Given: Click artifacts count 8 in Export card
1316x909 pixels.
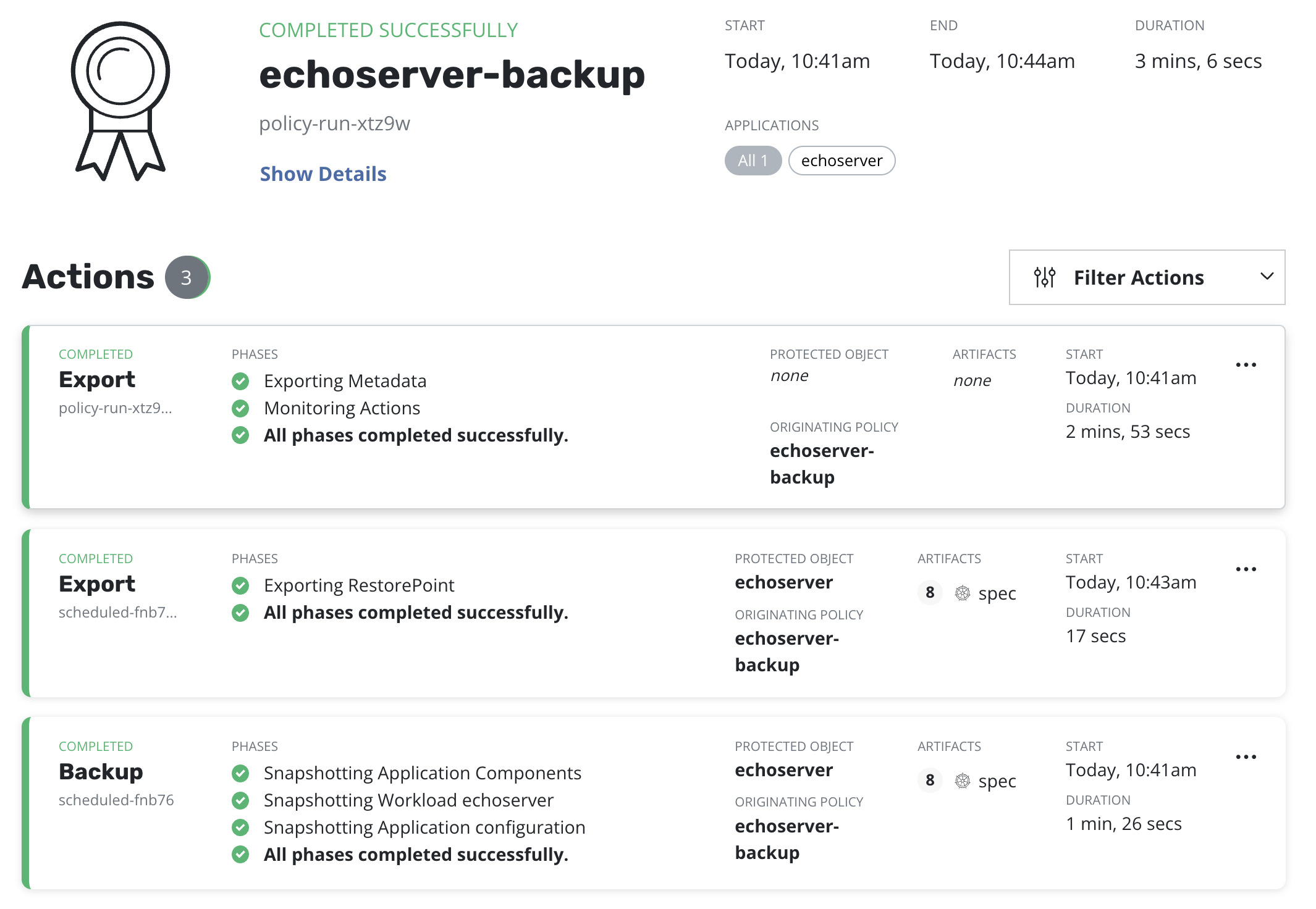Looking at the screenshot, I should [929, 593].
